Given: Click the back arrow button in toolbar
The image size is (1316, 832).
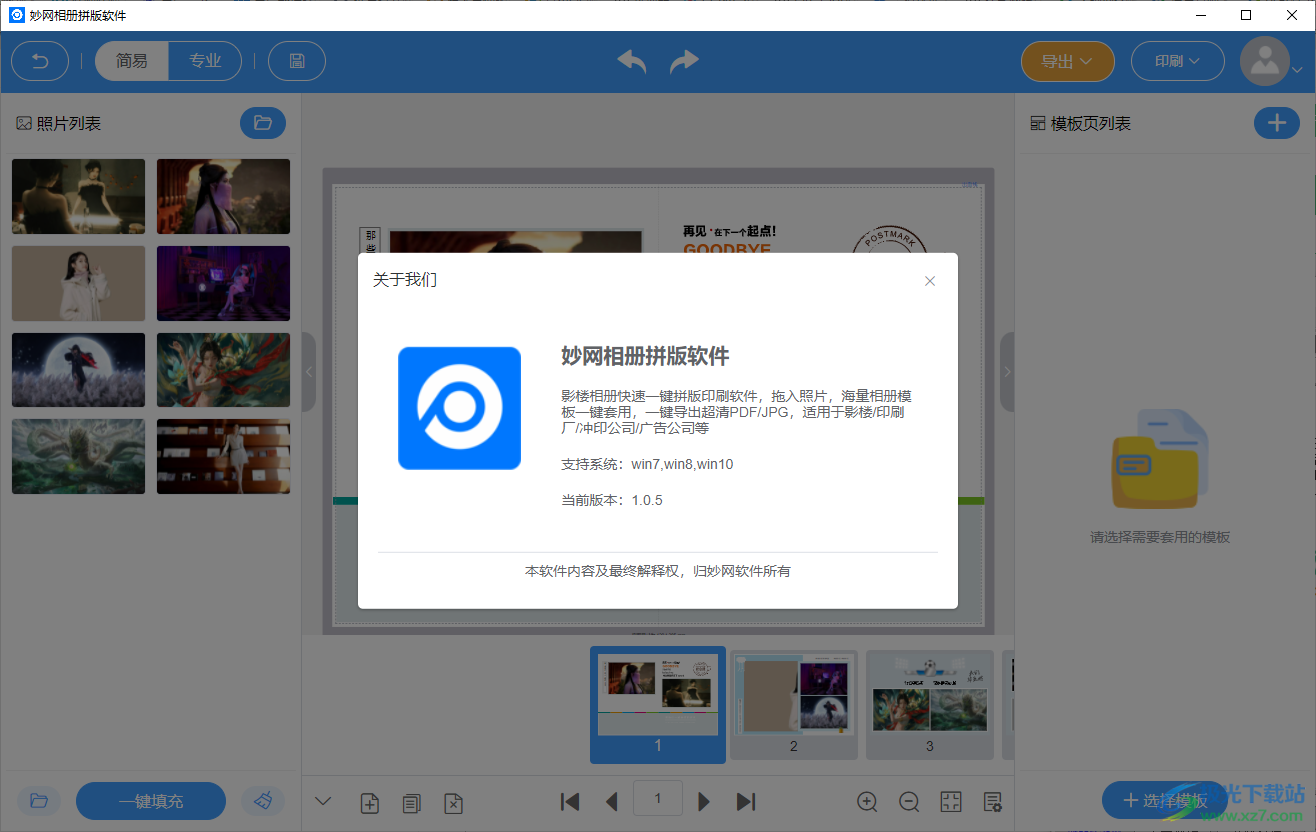Looking at the screenshot, I should (40, 61).
